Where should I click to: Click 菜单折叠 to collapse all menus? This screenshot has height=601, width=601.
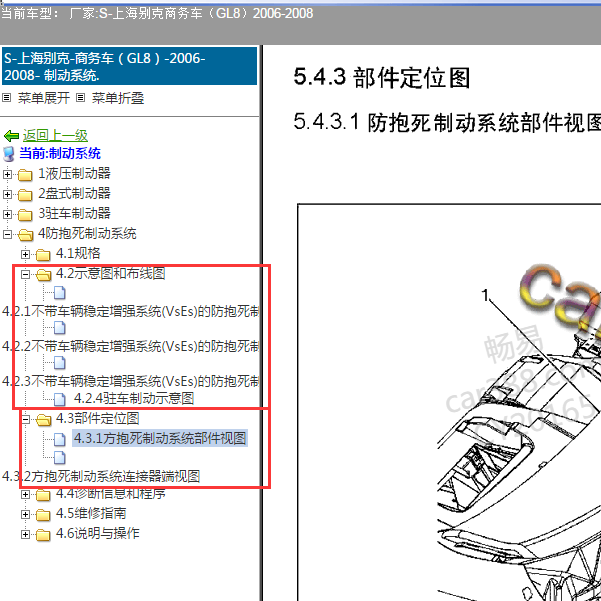pos(117,98)
